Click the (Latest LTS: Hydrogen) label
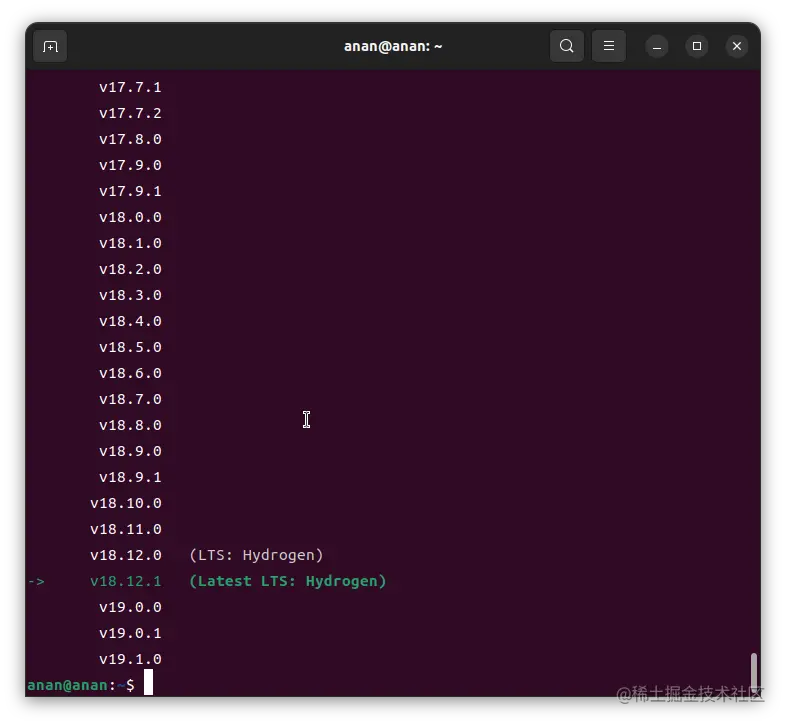 pyautogui.click(x=288, y=582)
